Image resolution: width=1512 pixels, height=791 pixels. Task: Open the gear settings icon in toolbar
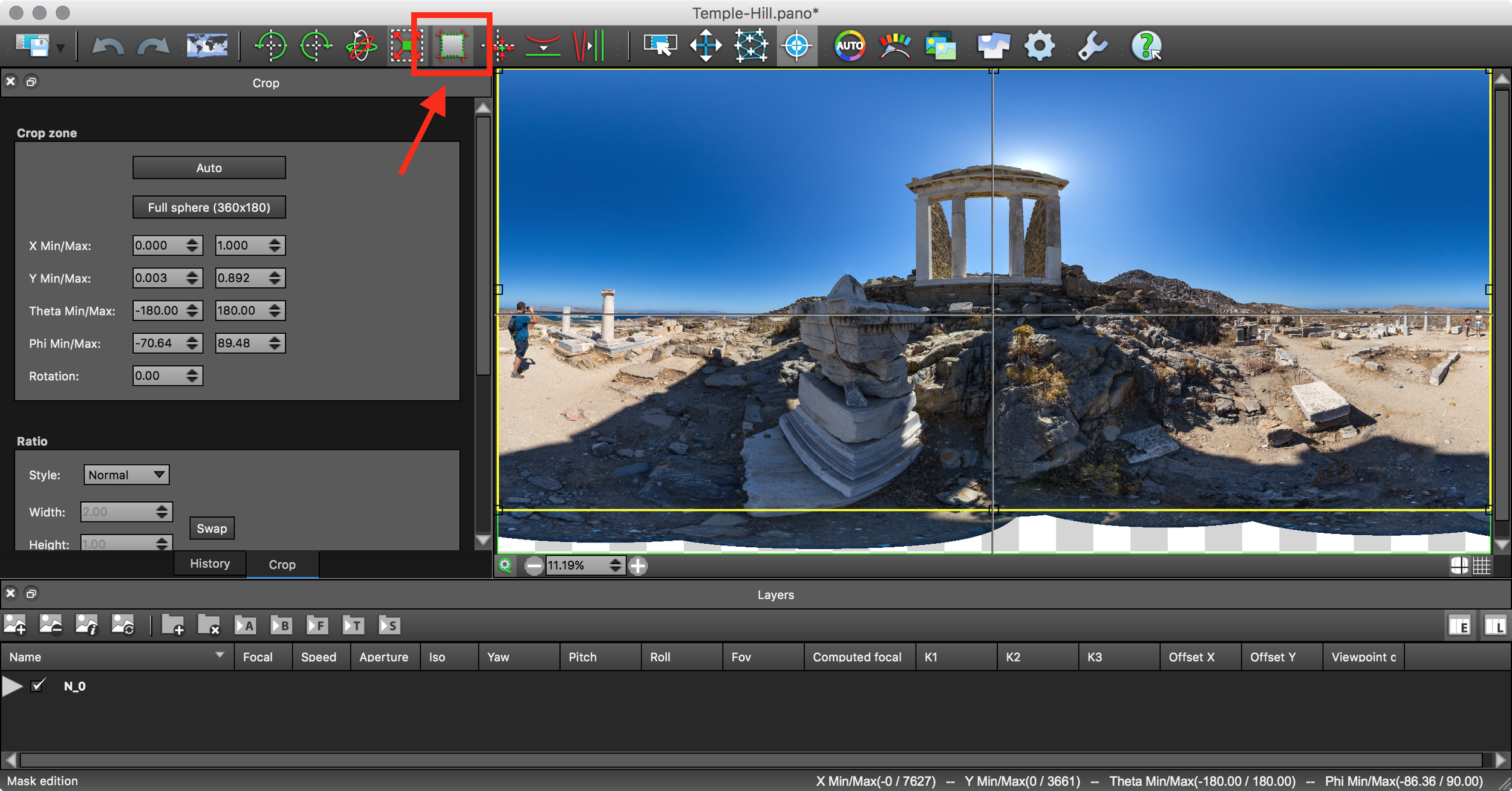coord(1039,45)
